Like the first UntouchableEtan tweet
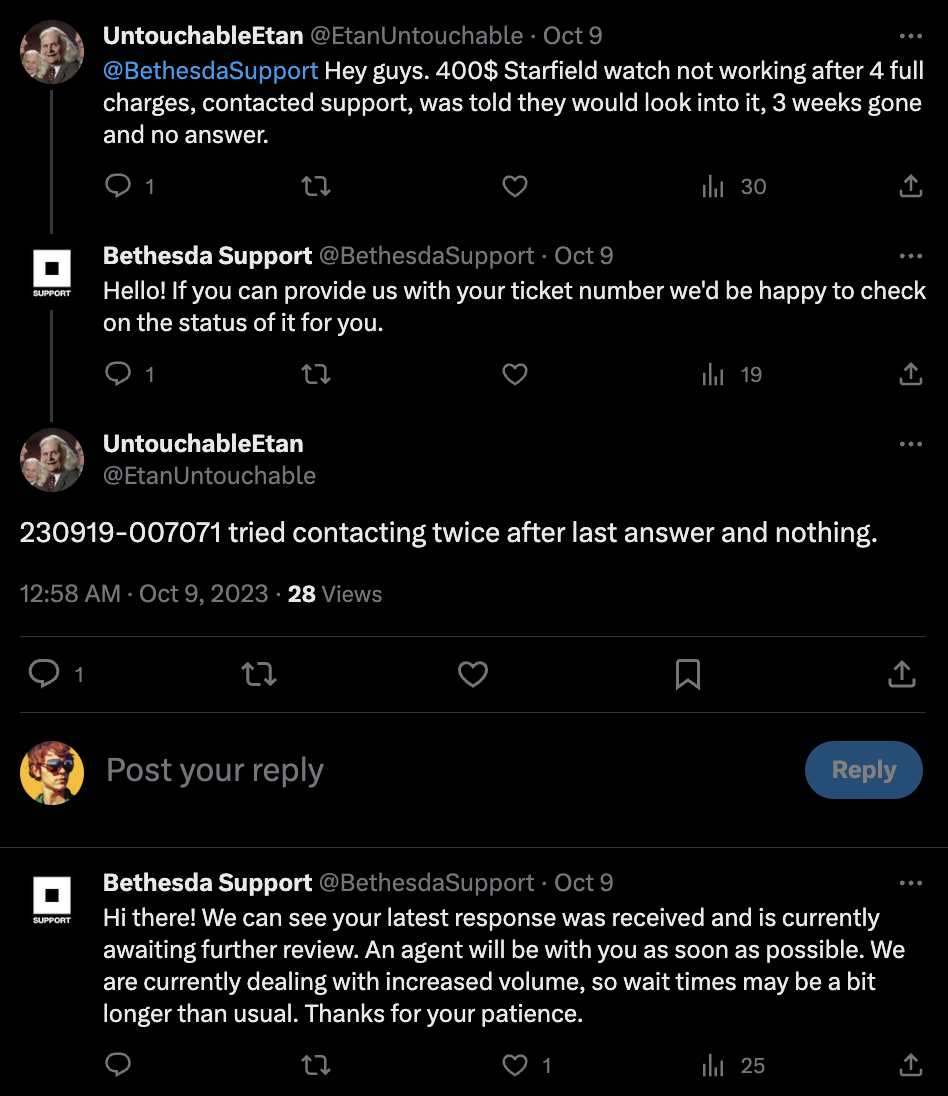The image size is (948, 1096). click(515, 187)
